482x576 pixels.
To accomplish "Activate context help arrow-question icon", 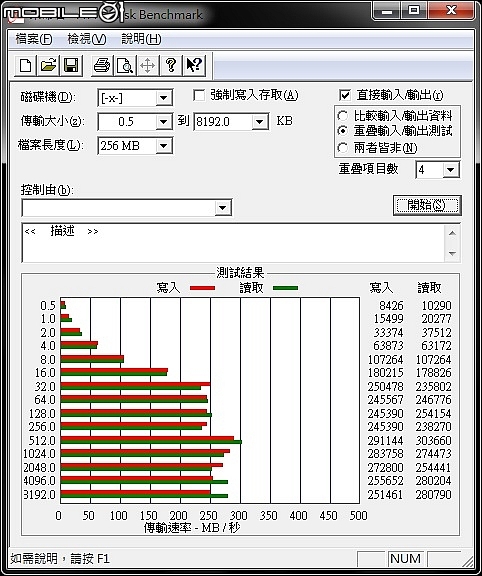I will [194, 66].
